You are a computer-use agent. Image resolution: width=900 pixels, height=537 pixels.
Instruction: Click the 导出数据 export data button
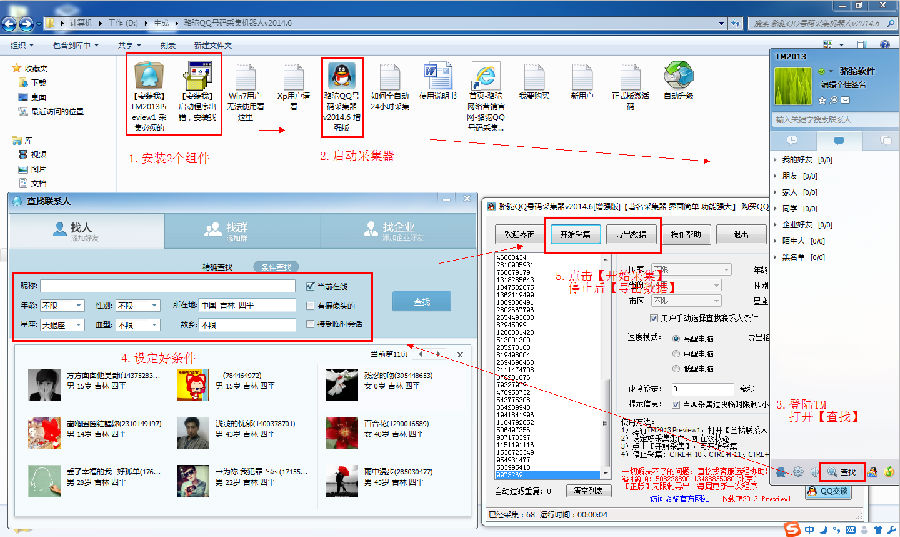coord(631,234)
